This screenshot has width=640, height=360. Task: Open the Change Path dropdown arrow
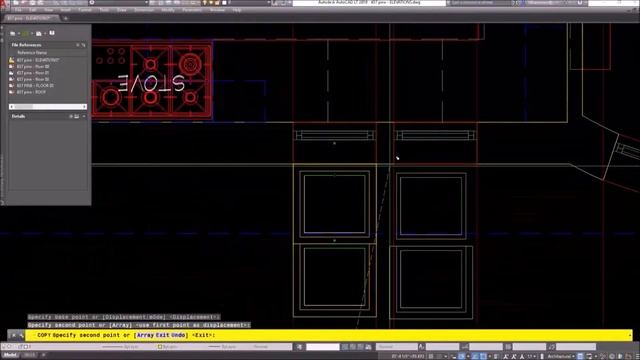pyautogui.click(x=45, y=33)
